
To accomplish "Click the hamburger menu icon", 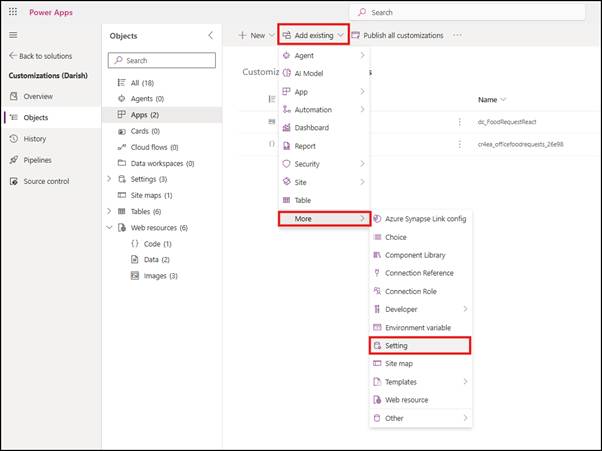I will tap(13, 34).
